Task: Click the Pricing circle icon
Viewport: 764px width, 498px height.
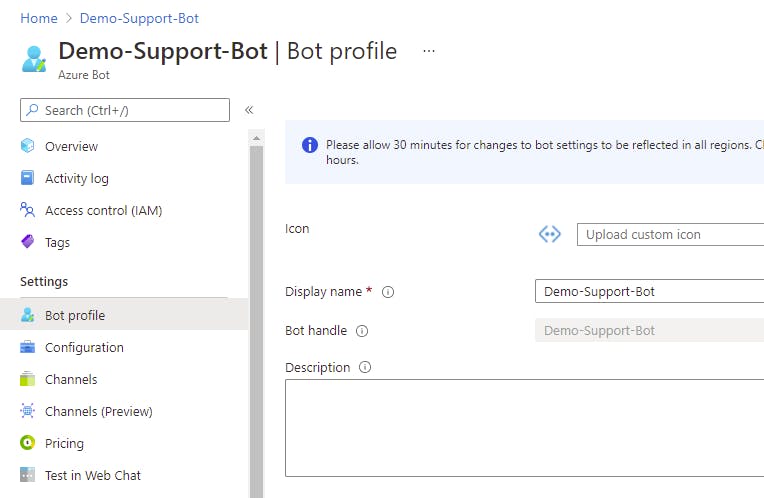Action: (x=28, y=443)
